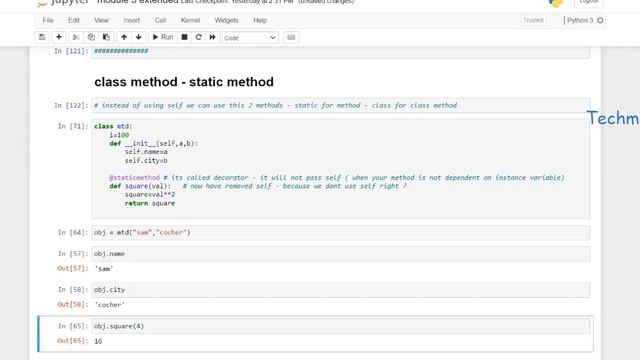Click the def square(val) line

[258, 186]
